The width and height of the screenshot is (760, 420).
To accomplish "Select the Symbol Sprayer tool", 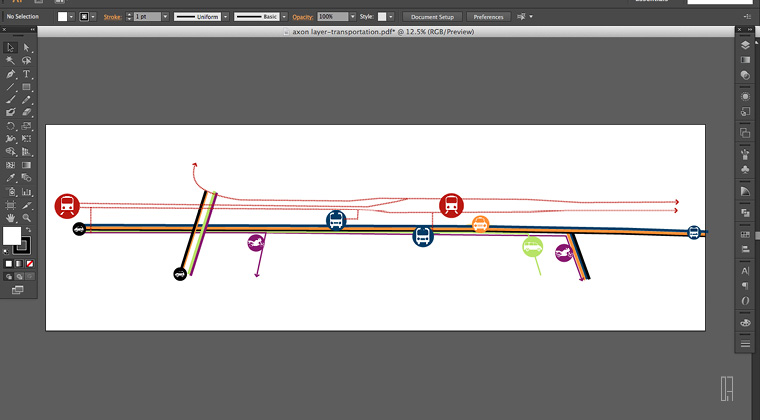I will coord(10,192).
